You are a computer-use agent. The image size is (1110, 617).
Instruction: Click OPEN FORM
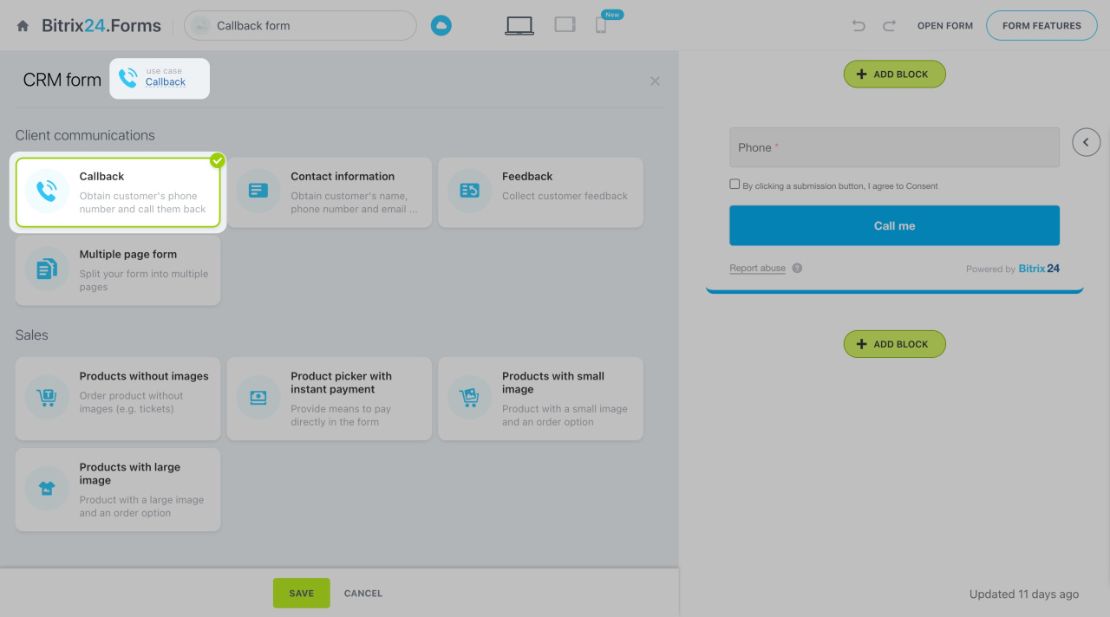(x=945, y=26)
